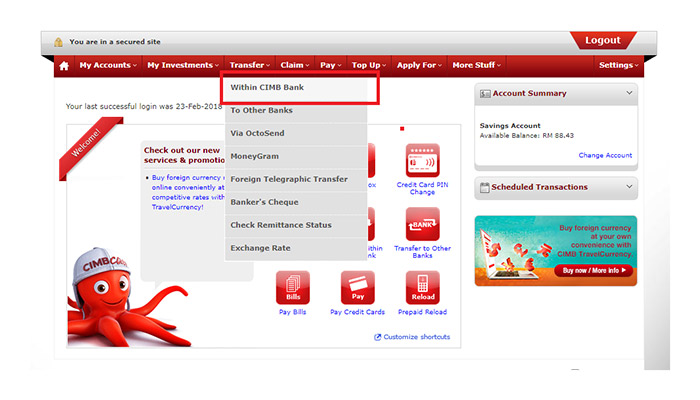Expand the Scheduled Transactions panel

click(629, 187)
